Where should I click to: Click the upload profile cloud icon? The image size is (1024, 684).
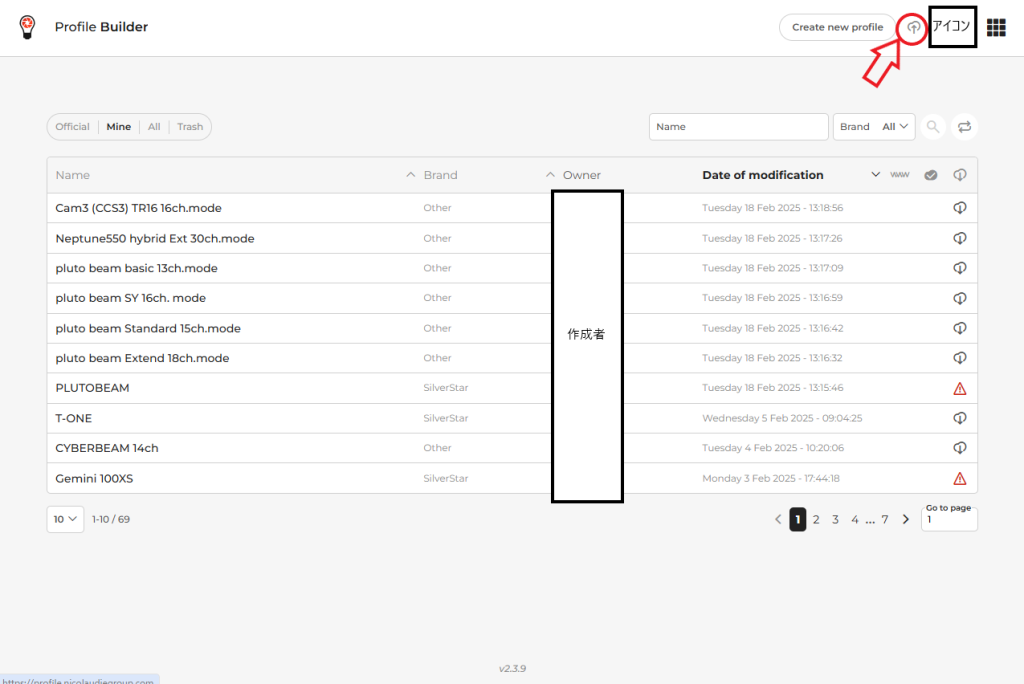point(913,27)
